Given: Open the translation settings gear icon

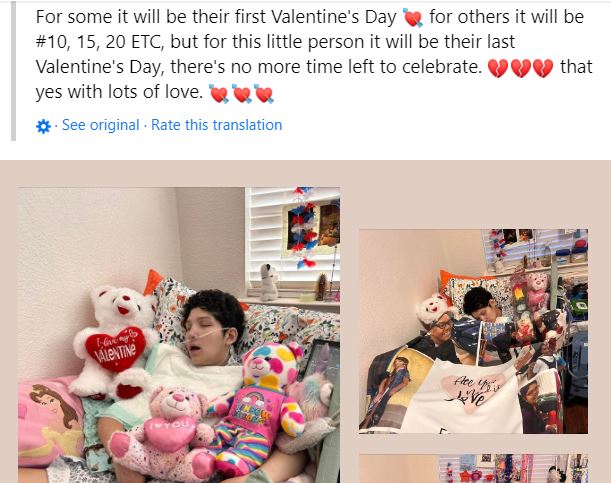Looking at the screenshot, I should (43, 126).
